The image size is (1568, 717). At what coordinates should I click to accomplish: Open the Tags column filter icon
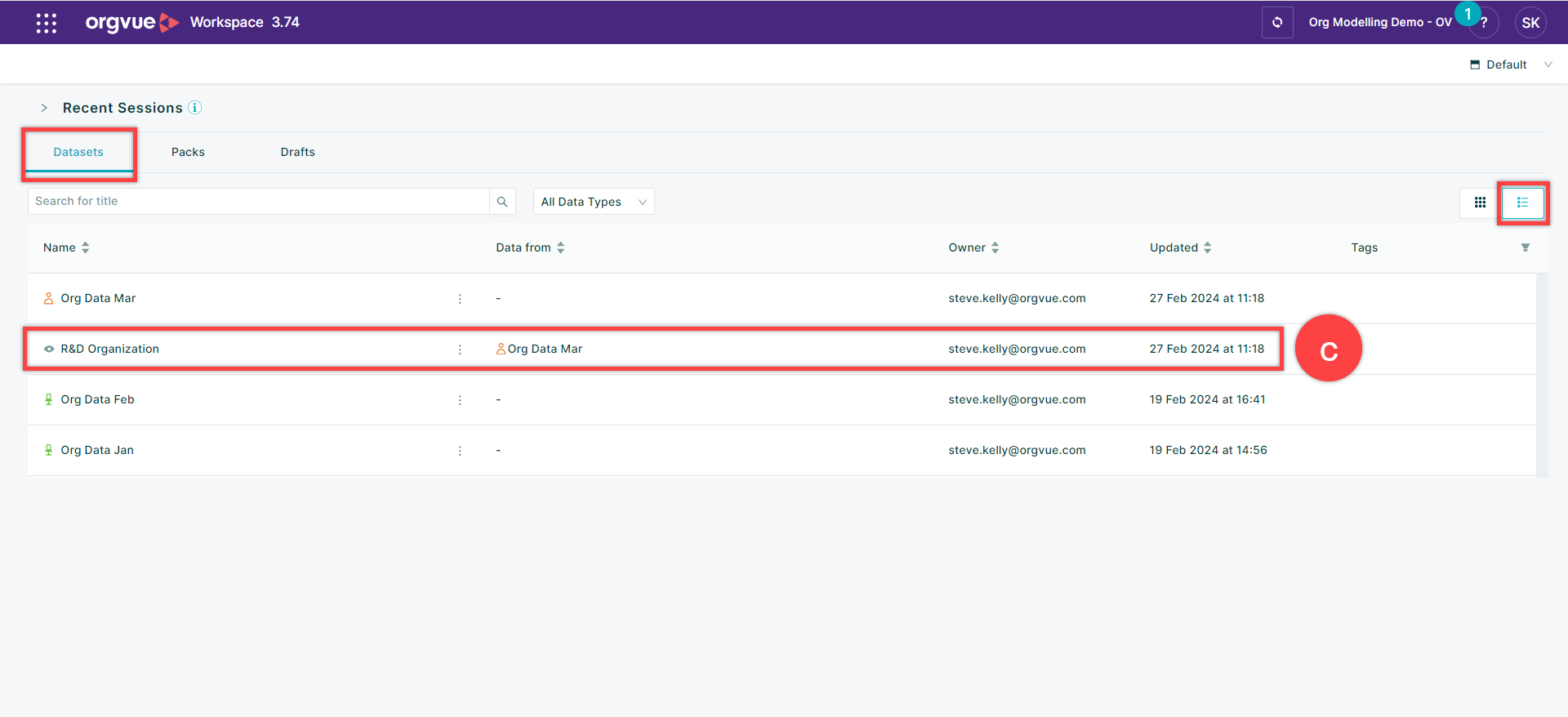pyautogui.click(x=1525, y=247)
